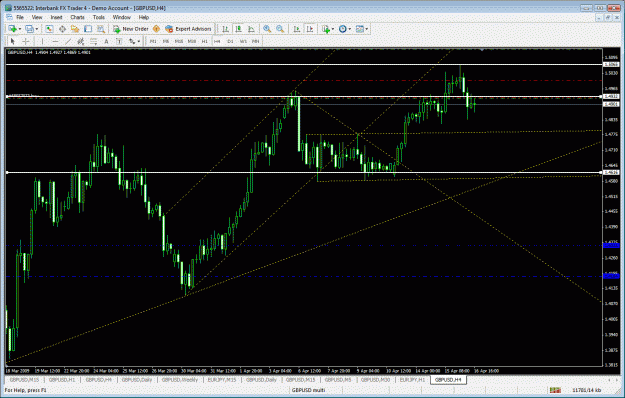Switch to bar chart display

[225, 29]
